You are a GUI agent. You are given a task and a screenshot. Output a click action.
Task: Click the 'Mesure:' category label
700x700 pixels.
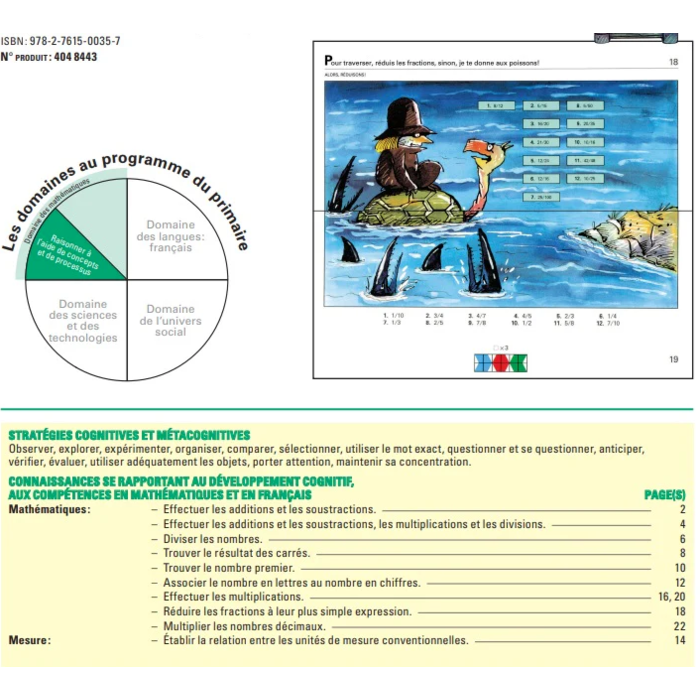tap(29, 640)
